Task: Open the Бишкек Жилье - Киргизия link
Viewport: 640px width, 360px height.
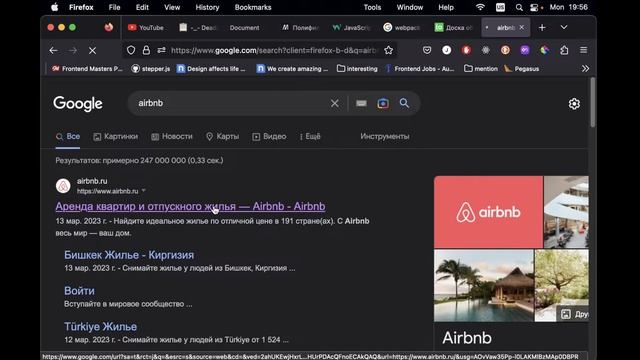Action: coord(129,255)
